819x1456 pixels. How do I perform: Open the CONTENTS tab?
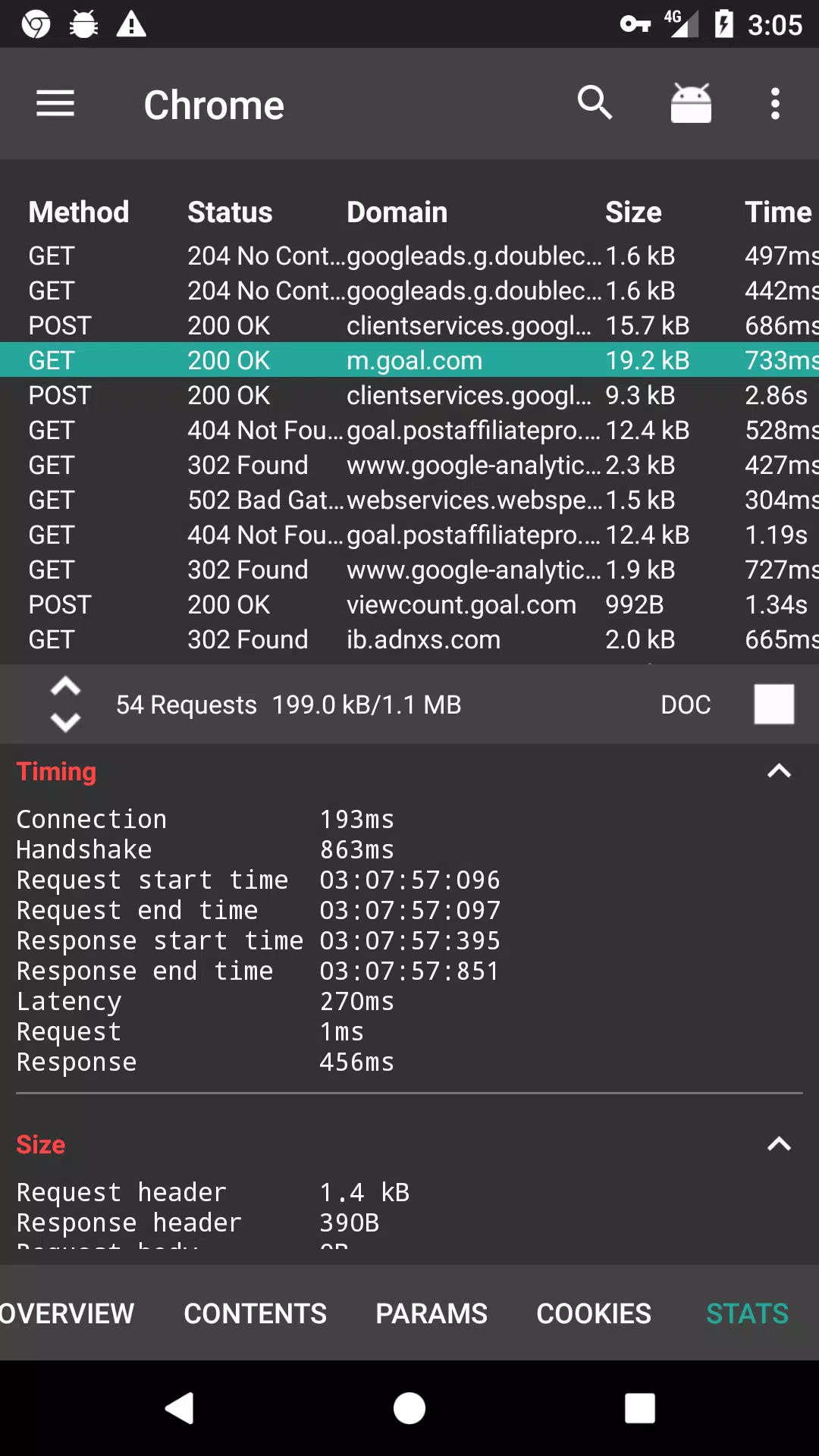coord(256,1313)
